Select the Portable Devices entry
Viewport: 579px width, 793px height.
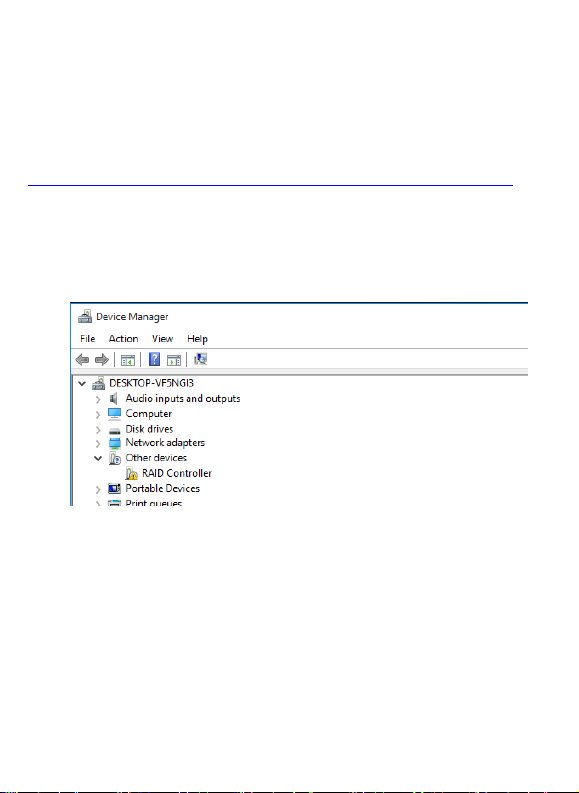162,489
